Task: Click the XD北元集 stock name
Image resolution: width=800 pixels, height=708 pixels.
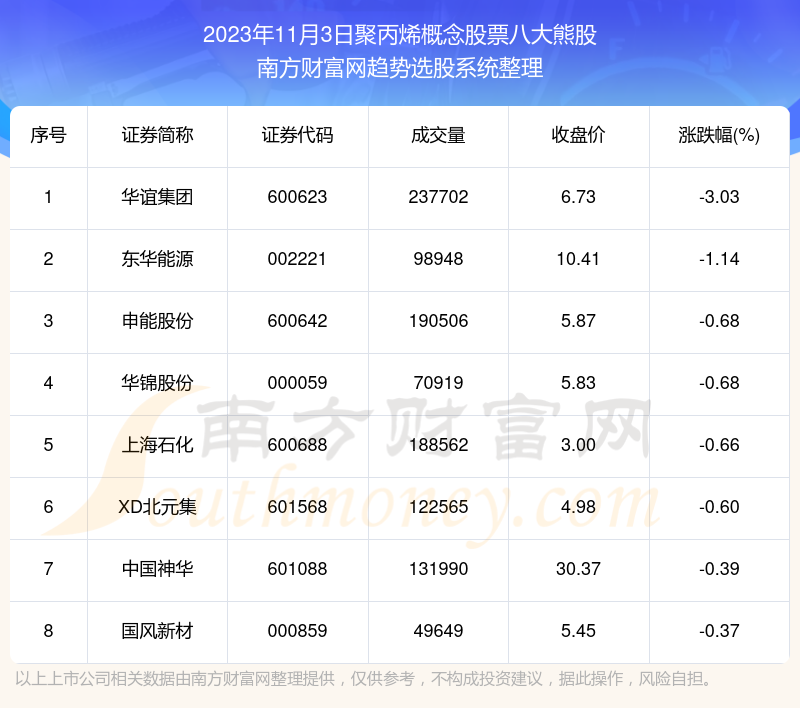Action: coord(157,507)
